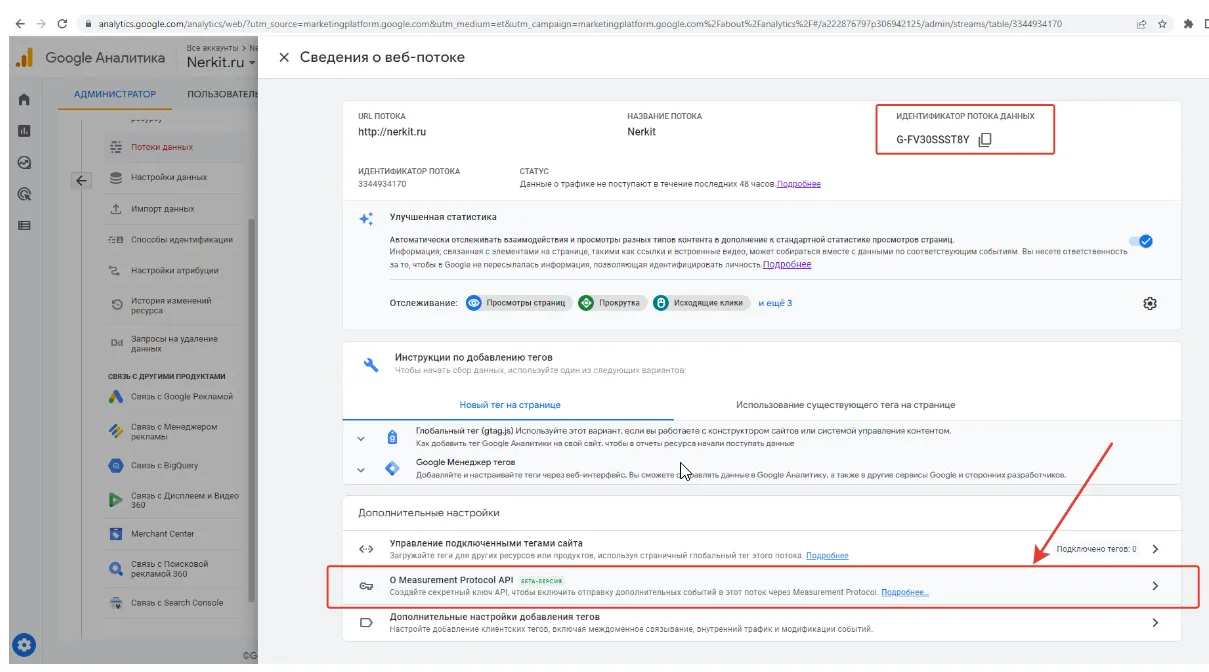Viewport: 1209px width, 672px height.
Task: Open Advertising icon in left rail
Action: pos(24,194)
